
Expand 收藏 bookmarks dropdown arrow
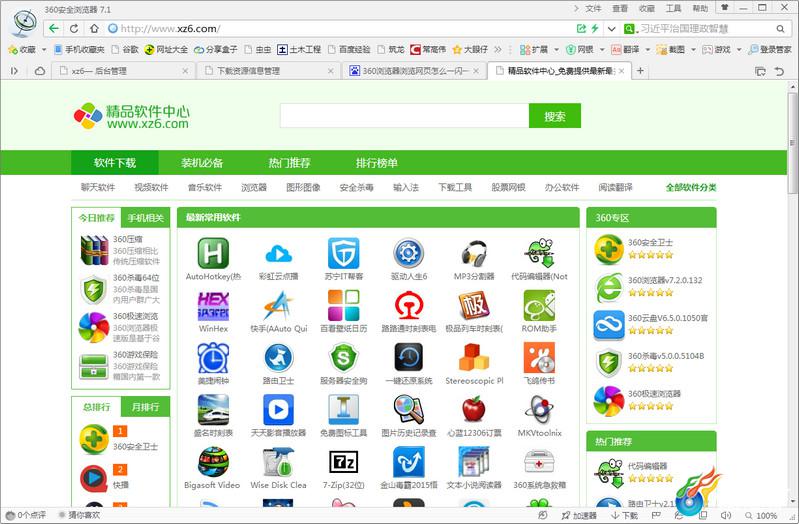[x=44, y=49]
